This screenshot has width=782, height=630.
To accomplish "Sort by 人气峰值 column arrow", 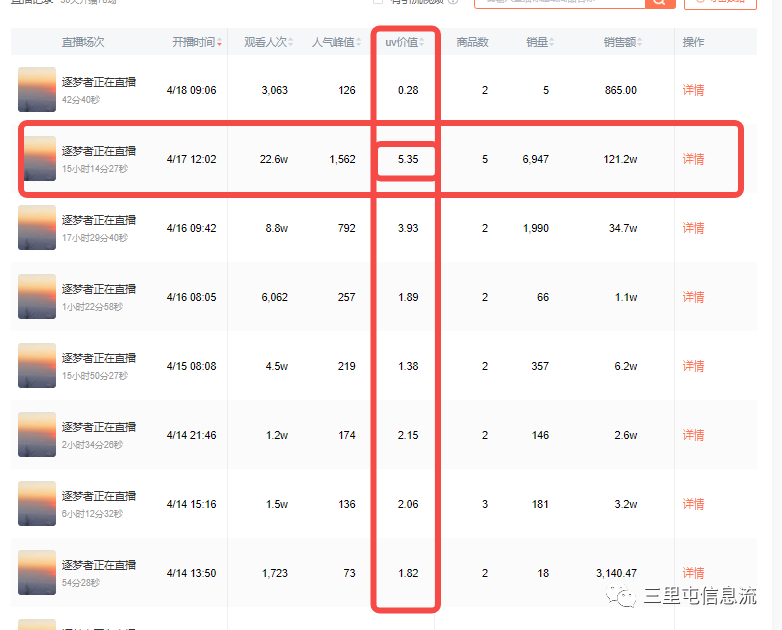I will click(x=358, y=42).
